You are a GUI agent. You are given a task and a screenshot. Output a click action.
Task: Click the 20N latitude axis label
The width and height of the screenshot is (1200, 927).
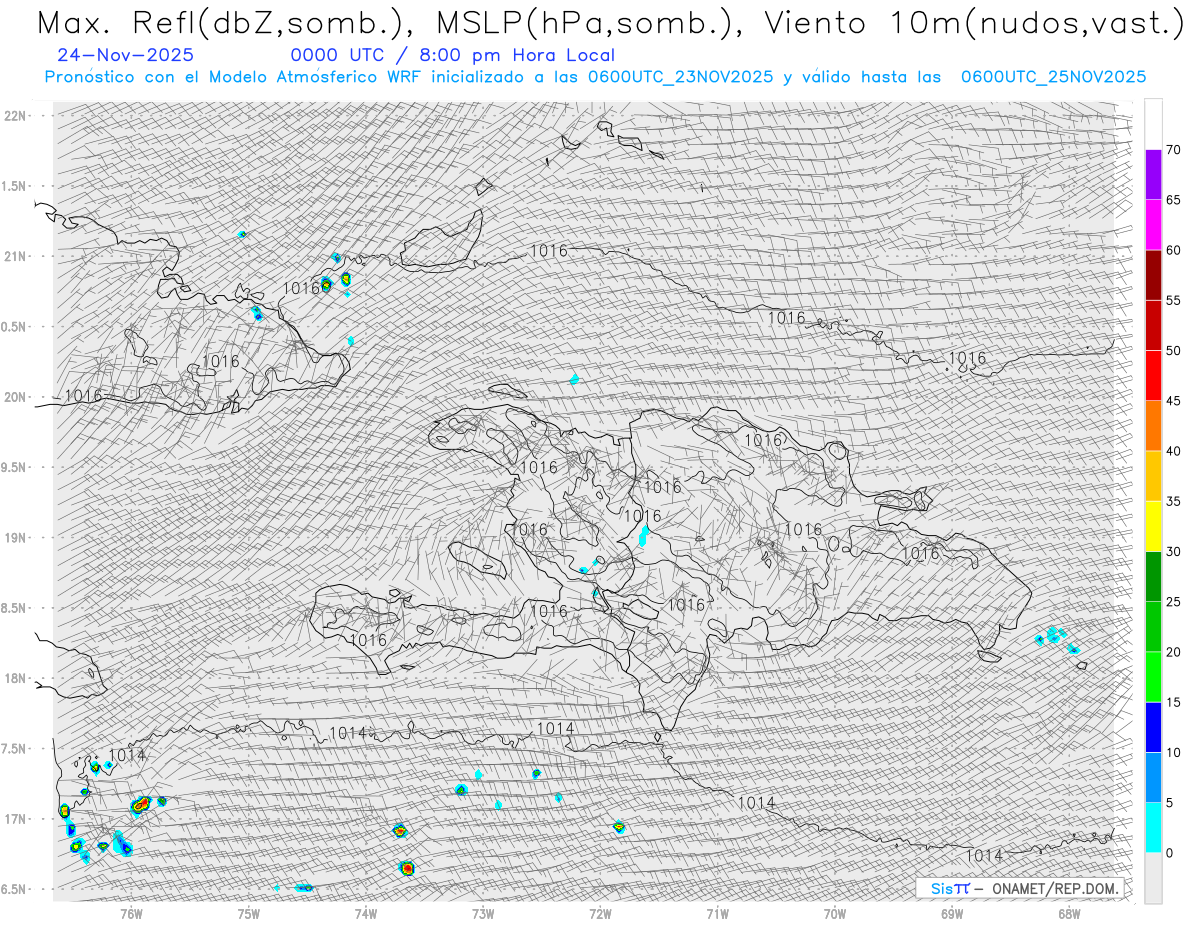tap(14, 397)
